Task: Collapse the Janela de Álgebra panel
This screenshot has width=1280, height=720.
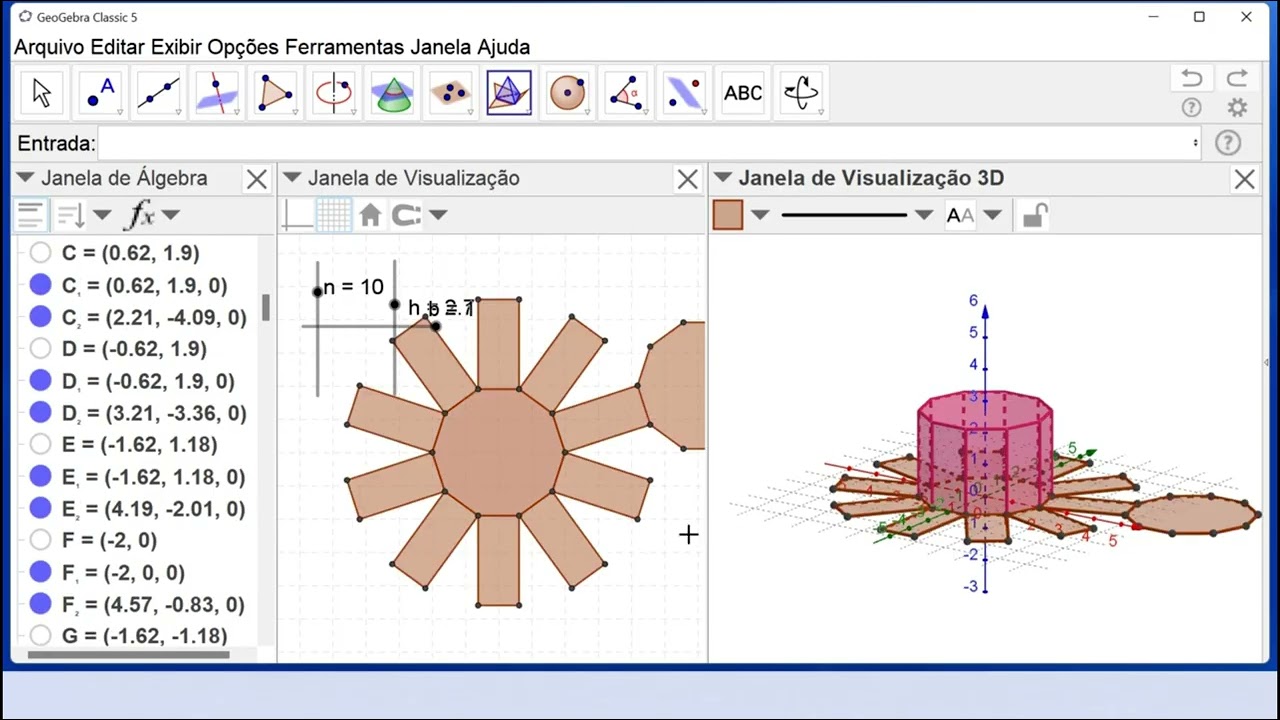Action: coord(25,178)
